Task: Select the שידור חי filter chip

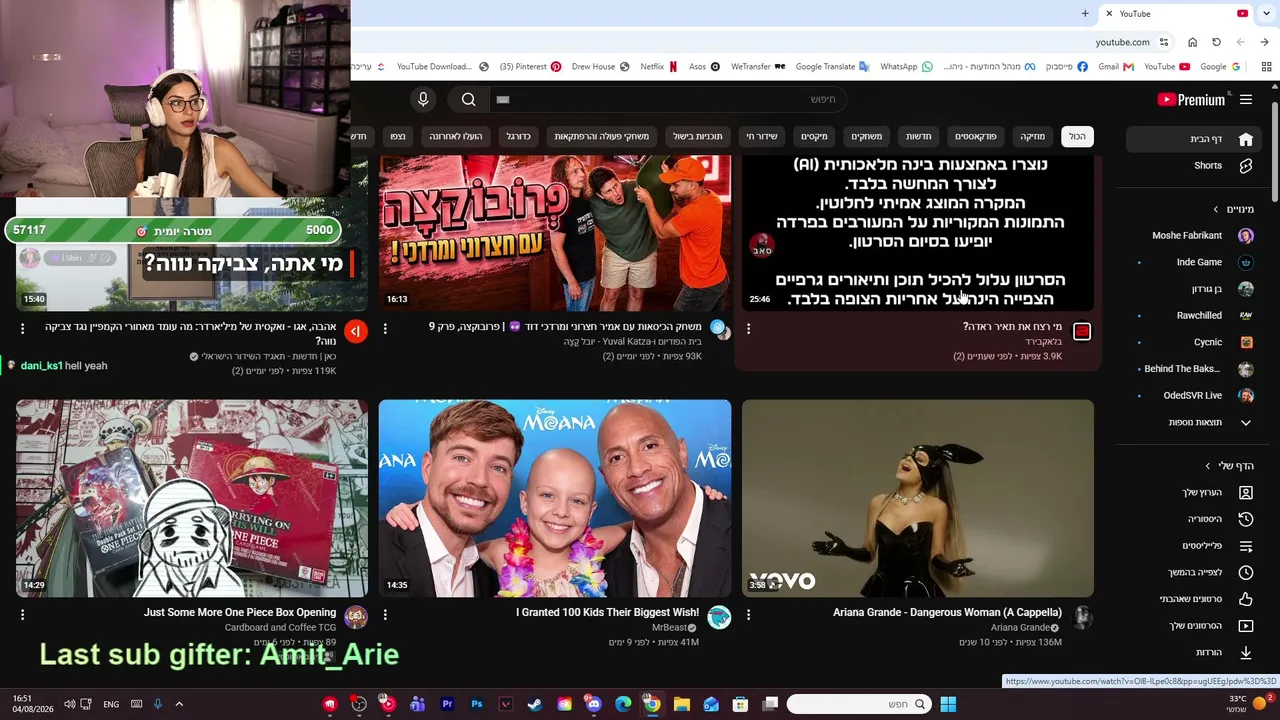Action: coord(761,136)
